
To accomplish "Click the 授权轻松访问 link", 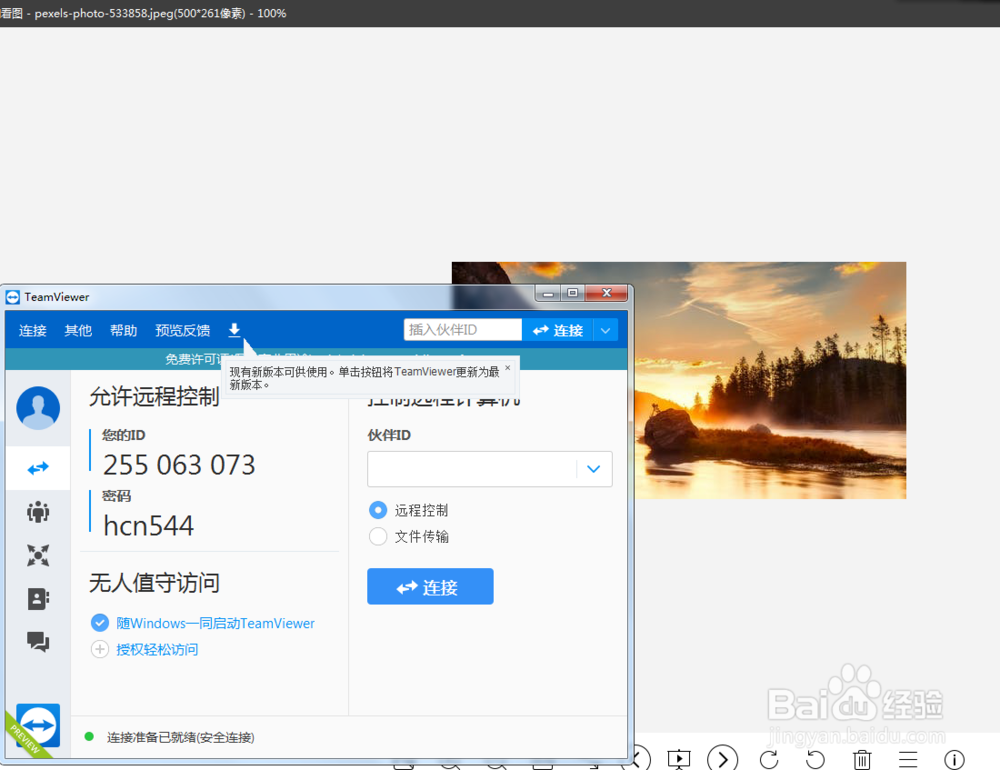I will pos(157,649).
